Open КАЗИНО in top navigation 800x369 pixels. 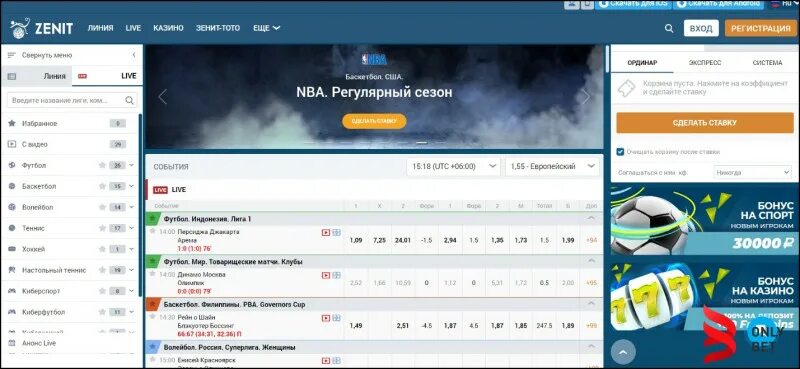tap(168, 28)
